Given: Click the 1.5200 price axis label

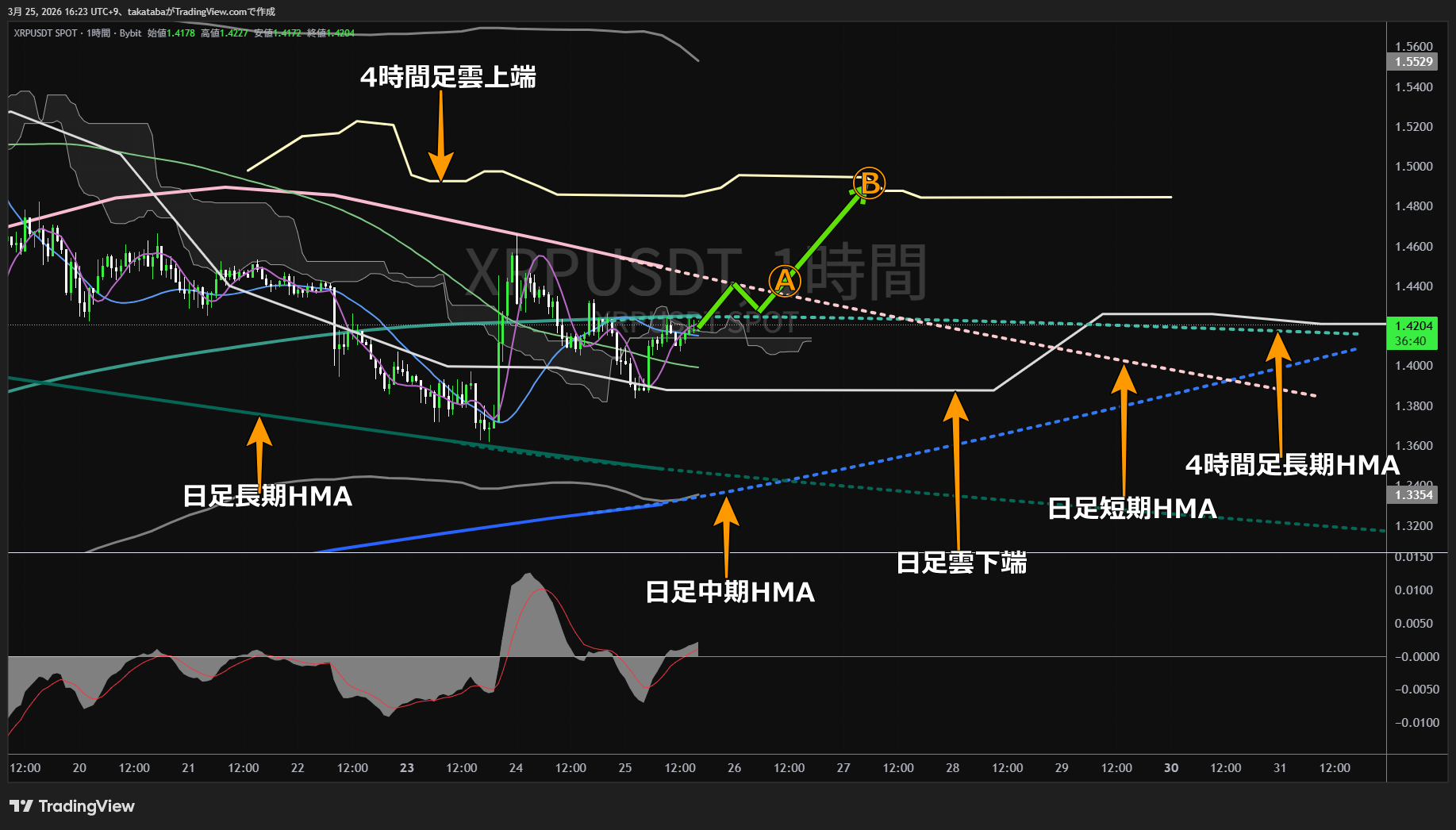Looking at the screenshot, I should point(1414,127).
